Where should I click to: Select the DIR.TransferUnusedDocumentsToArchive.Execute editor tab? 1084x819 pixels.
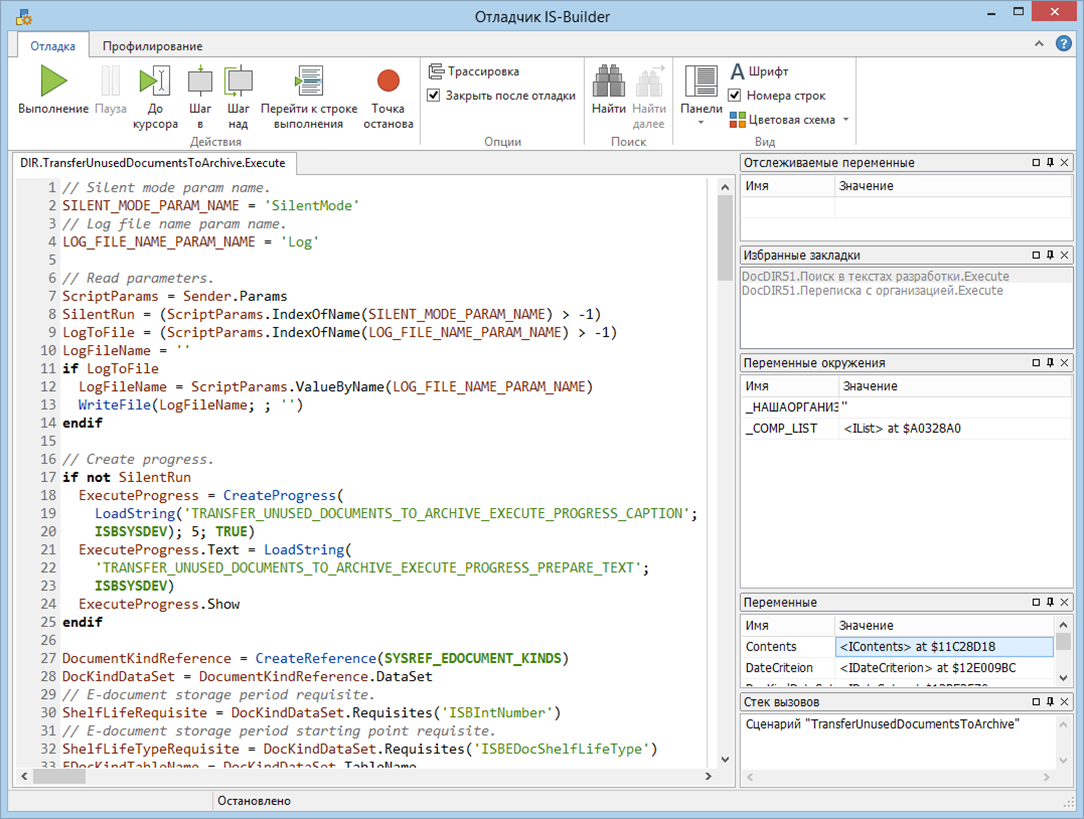click(153, 163)
